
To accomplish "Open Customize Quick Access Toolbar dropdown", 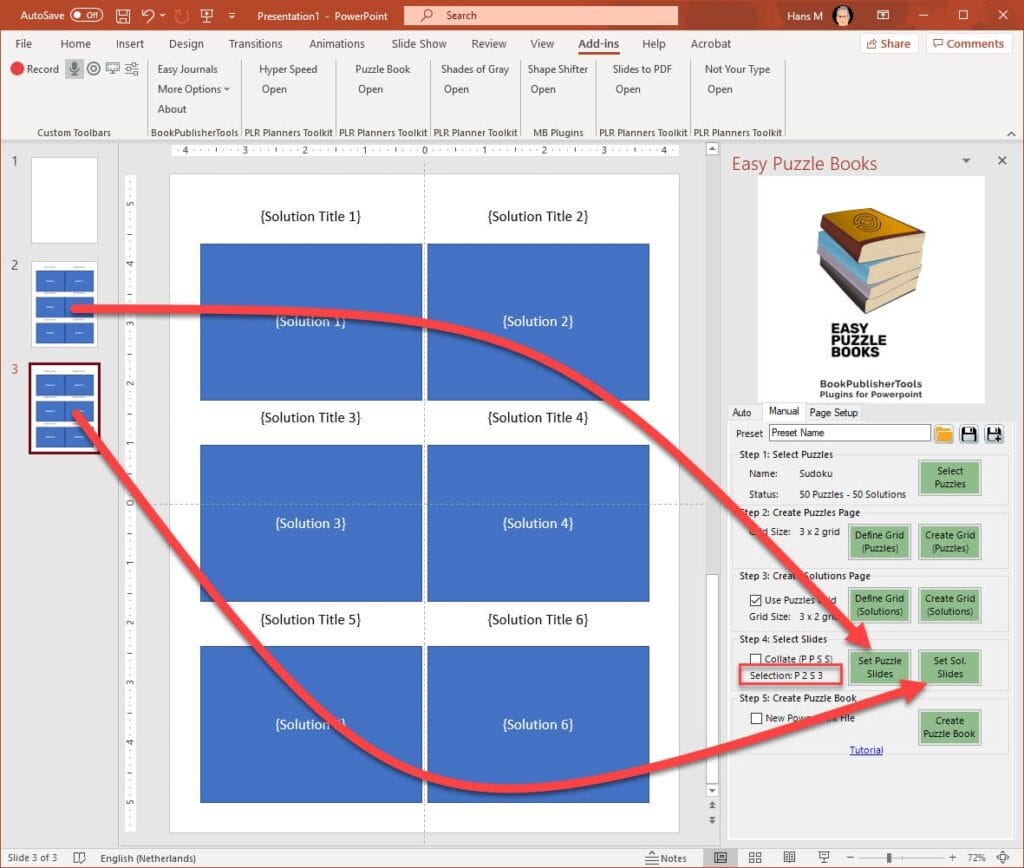I will (x=232, y=15).
